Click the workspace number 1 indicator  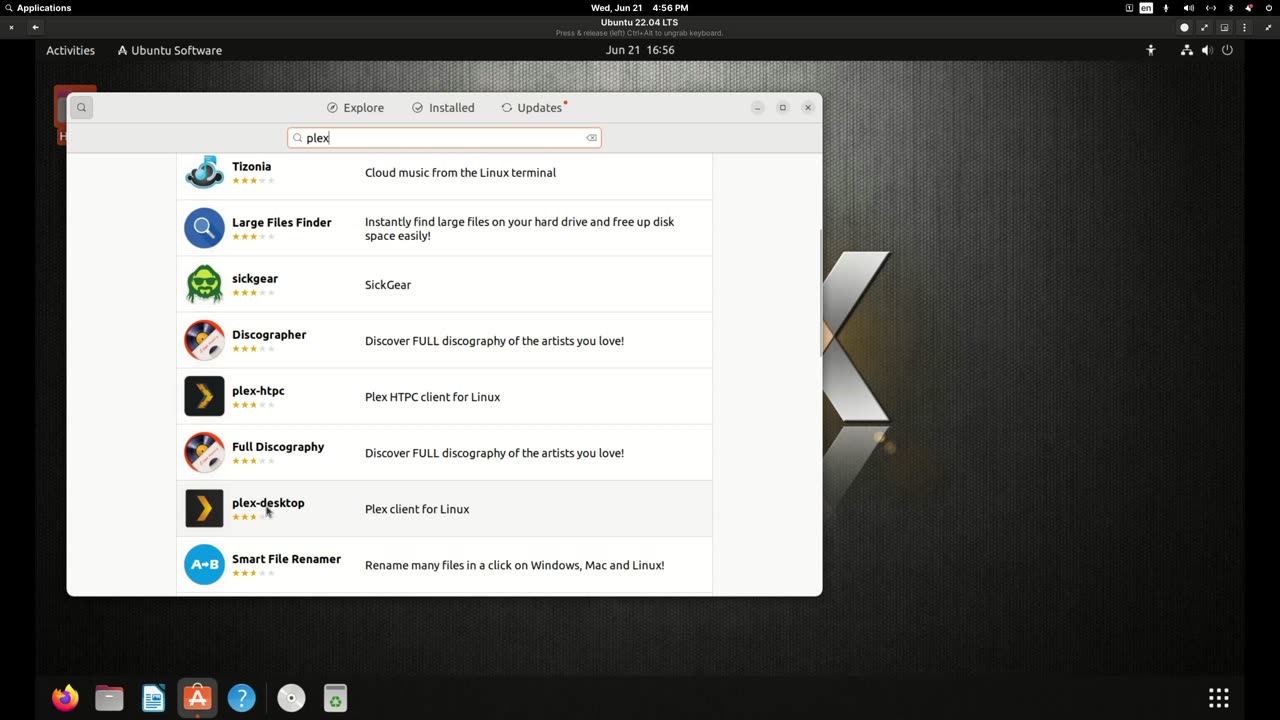(1129, 8)
